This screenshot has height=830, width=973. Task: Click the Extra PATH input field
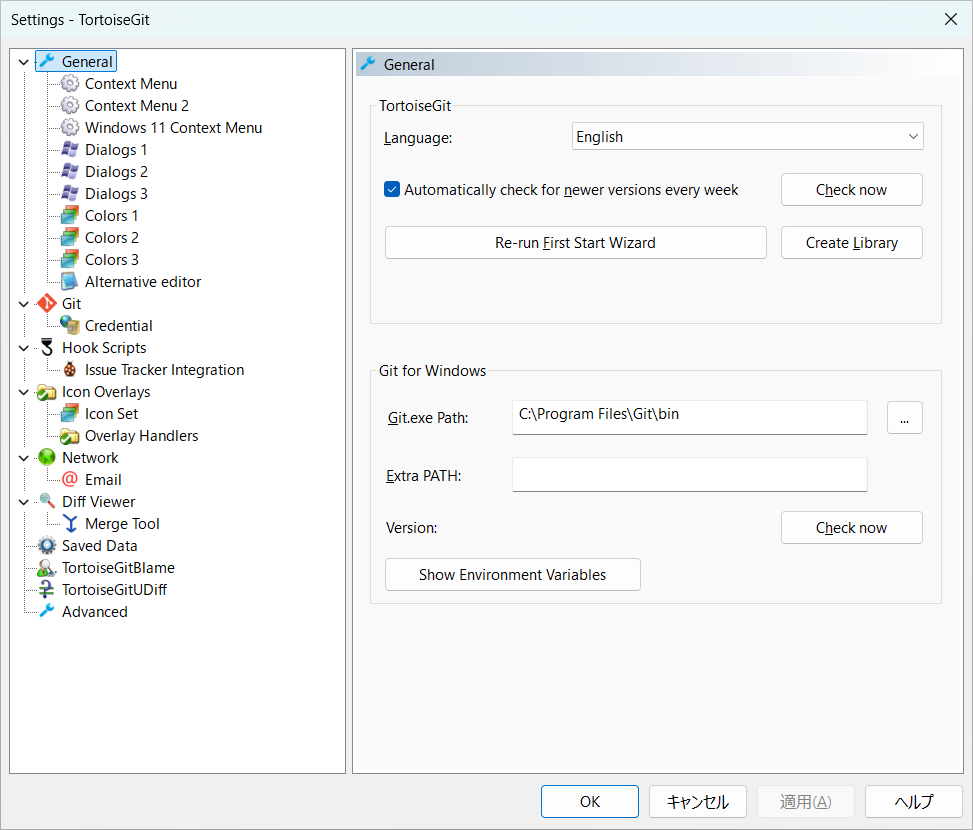tap(689, 475)
